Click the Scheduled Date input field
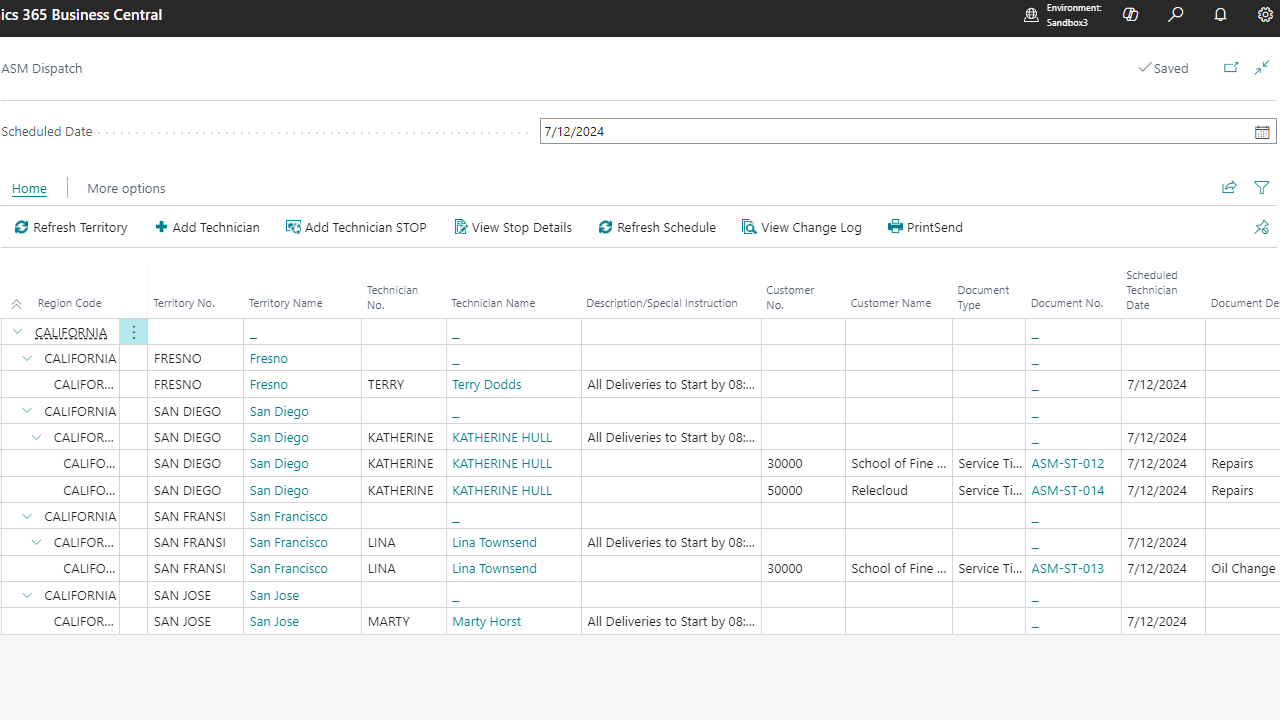Image resolution: width=1280 pixels, height=720 pixels. (x=895, y=132)
